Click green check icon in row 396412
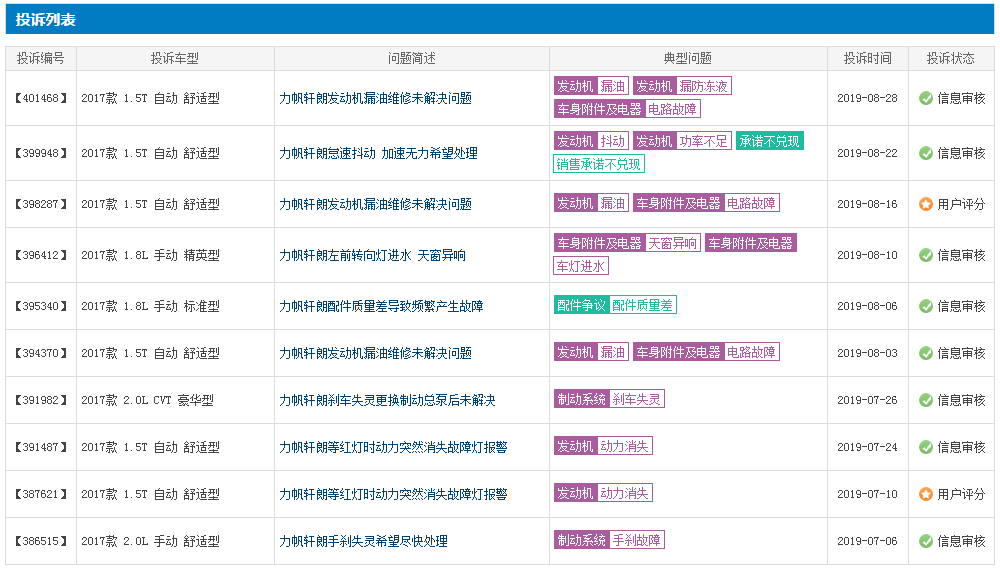1000x573 pixels. tap(926, 255)
